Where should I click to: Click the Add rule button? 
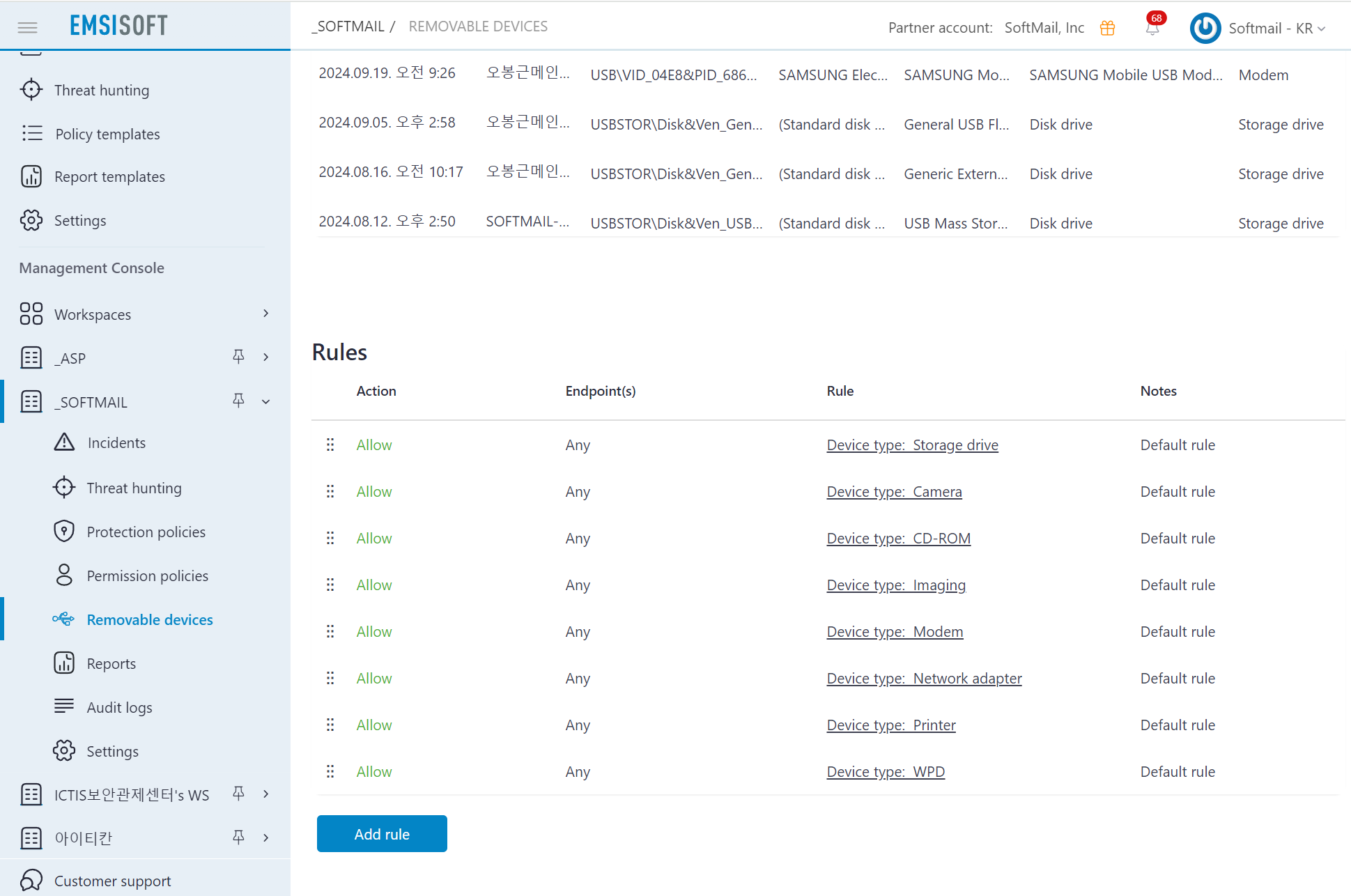pos(382,833)
